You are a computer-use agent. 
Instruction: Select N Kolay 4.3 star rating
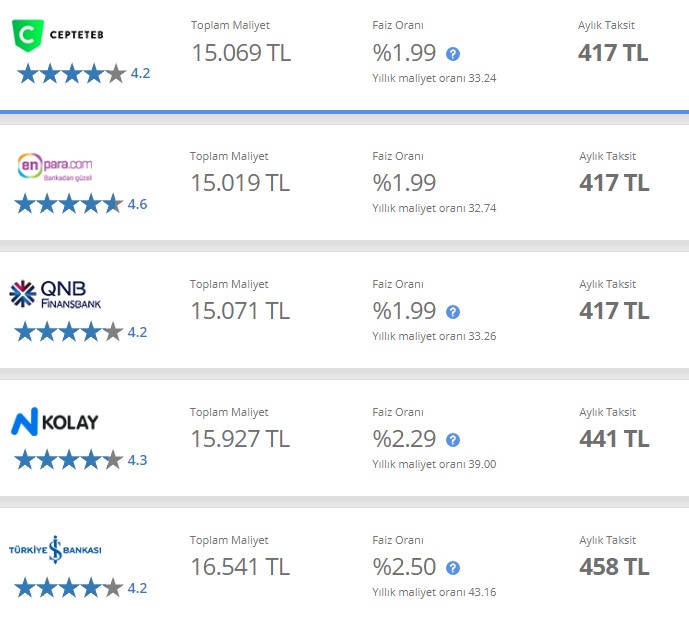coord(81,460)
